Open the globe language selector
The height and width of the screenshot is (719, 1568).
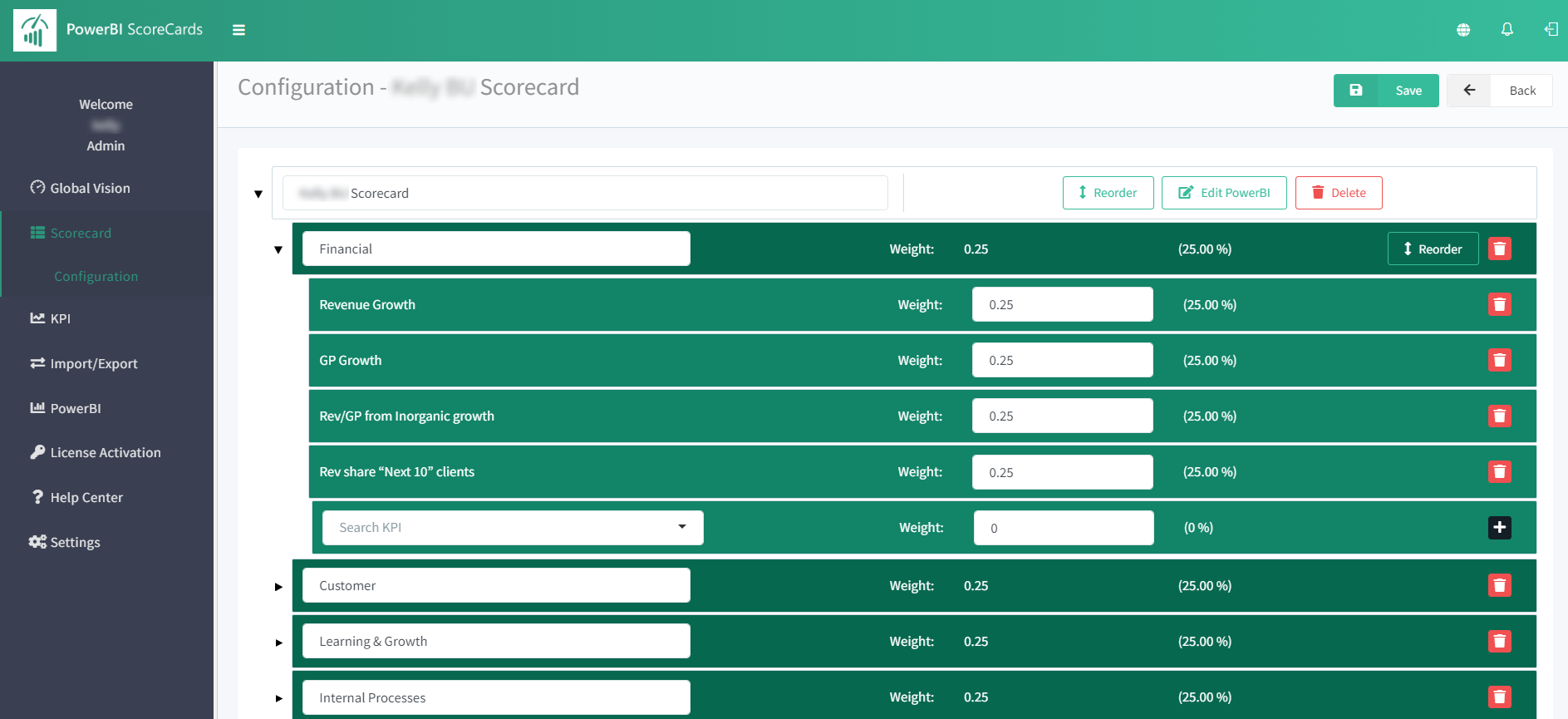point(1463,30)
